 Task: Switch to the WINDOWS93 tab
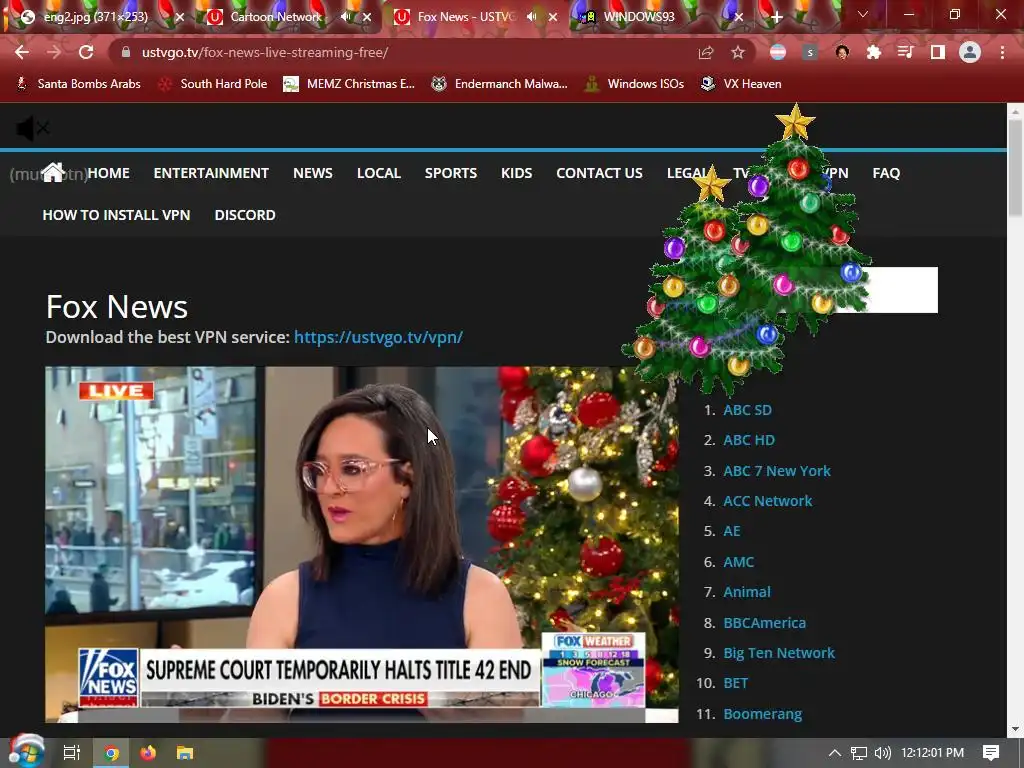(639, 17)
